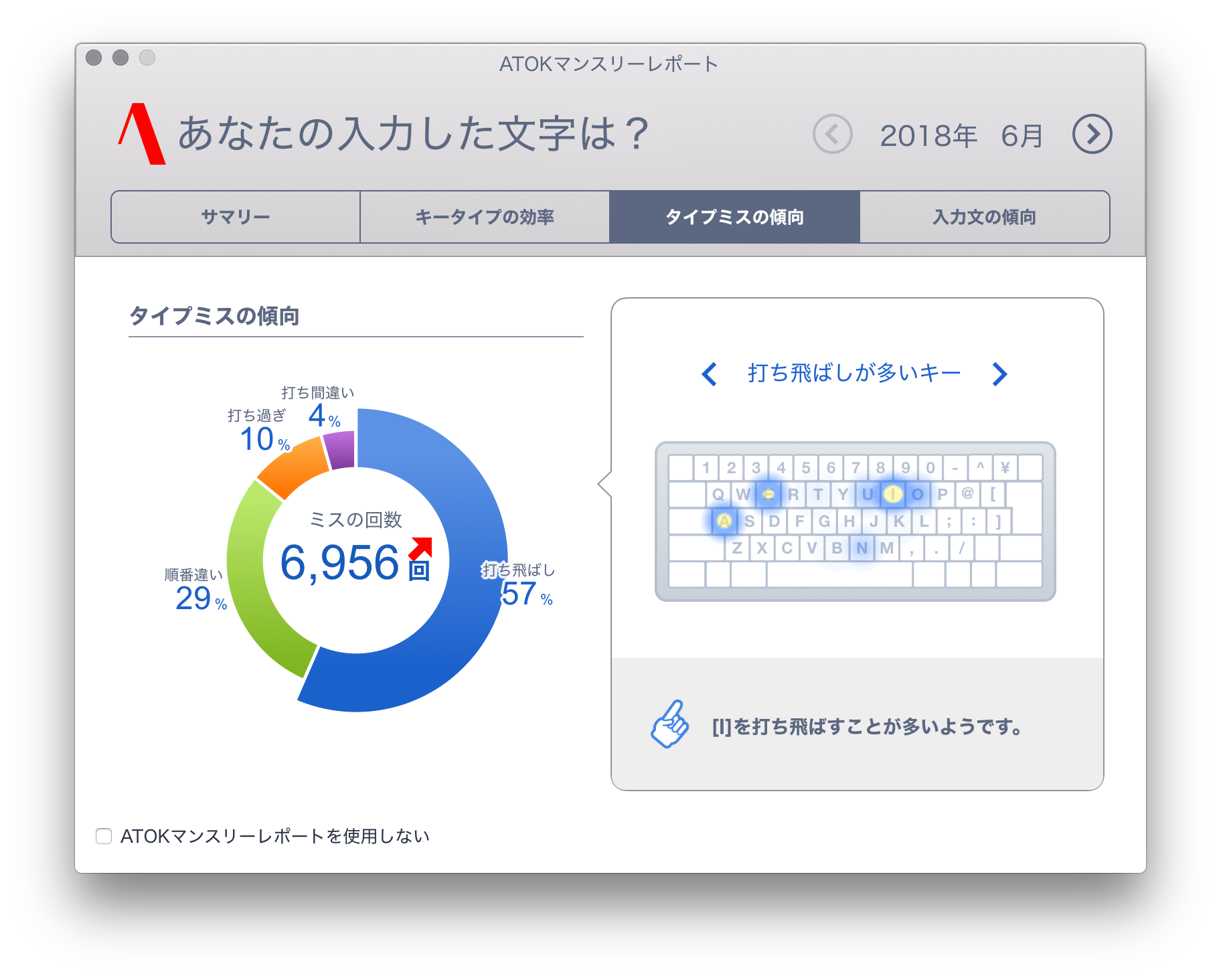Show previous mistyped-key category
The height and width of the screenshot is (980, 1221).
click(x=710, y=374)
